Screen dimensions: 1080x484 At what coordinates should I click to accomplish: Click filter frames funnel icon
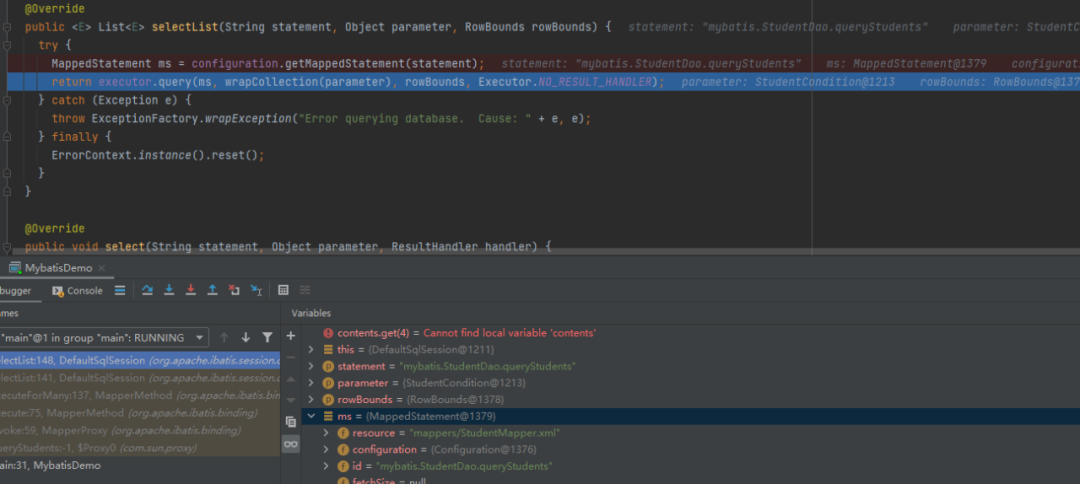267,337
